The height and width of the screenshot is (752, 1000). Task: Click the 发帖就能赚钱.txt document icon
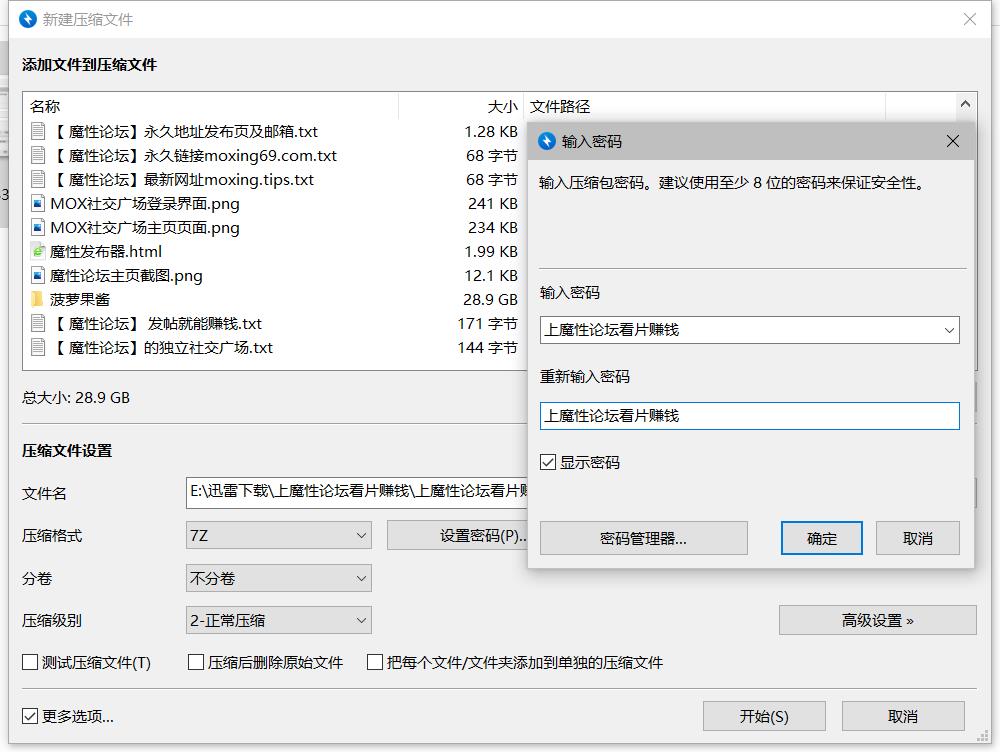tap(38, 324)
